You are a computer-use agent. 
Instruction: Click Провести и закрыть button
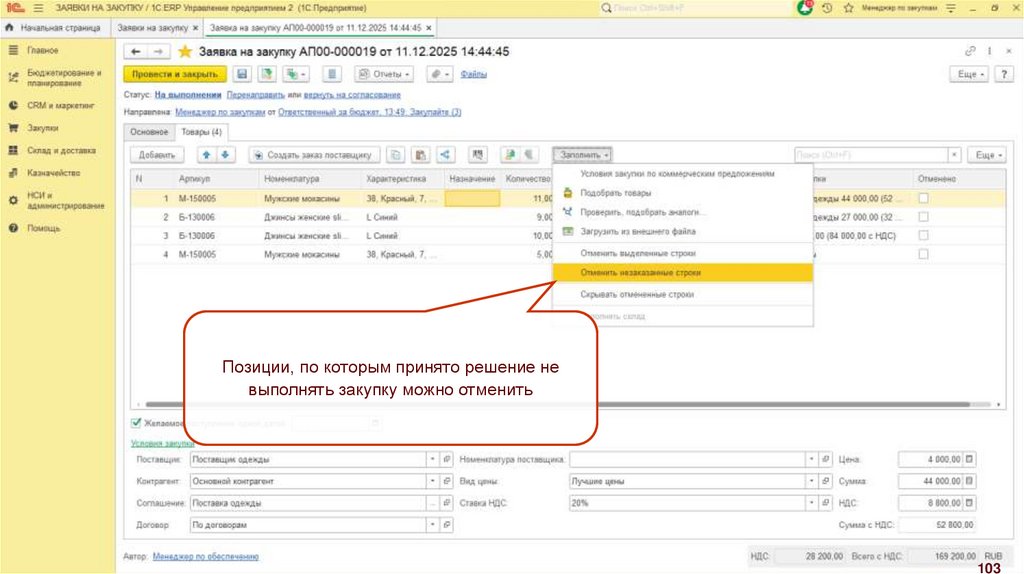coord(175,74)
